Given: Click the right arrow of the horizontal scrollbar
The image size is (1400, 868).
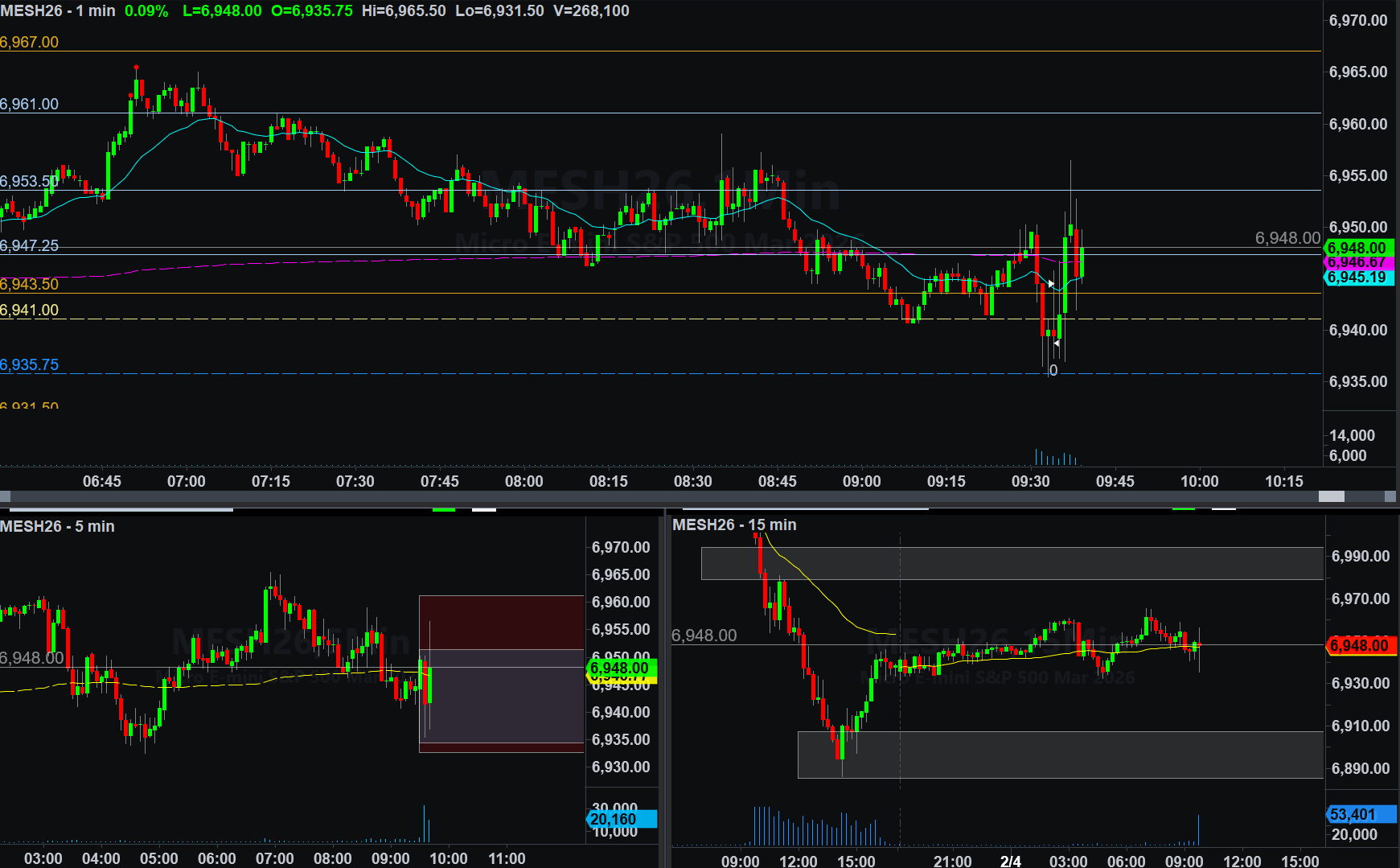Looking at the screenshot, I should [x=1390, y=496].
